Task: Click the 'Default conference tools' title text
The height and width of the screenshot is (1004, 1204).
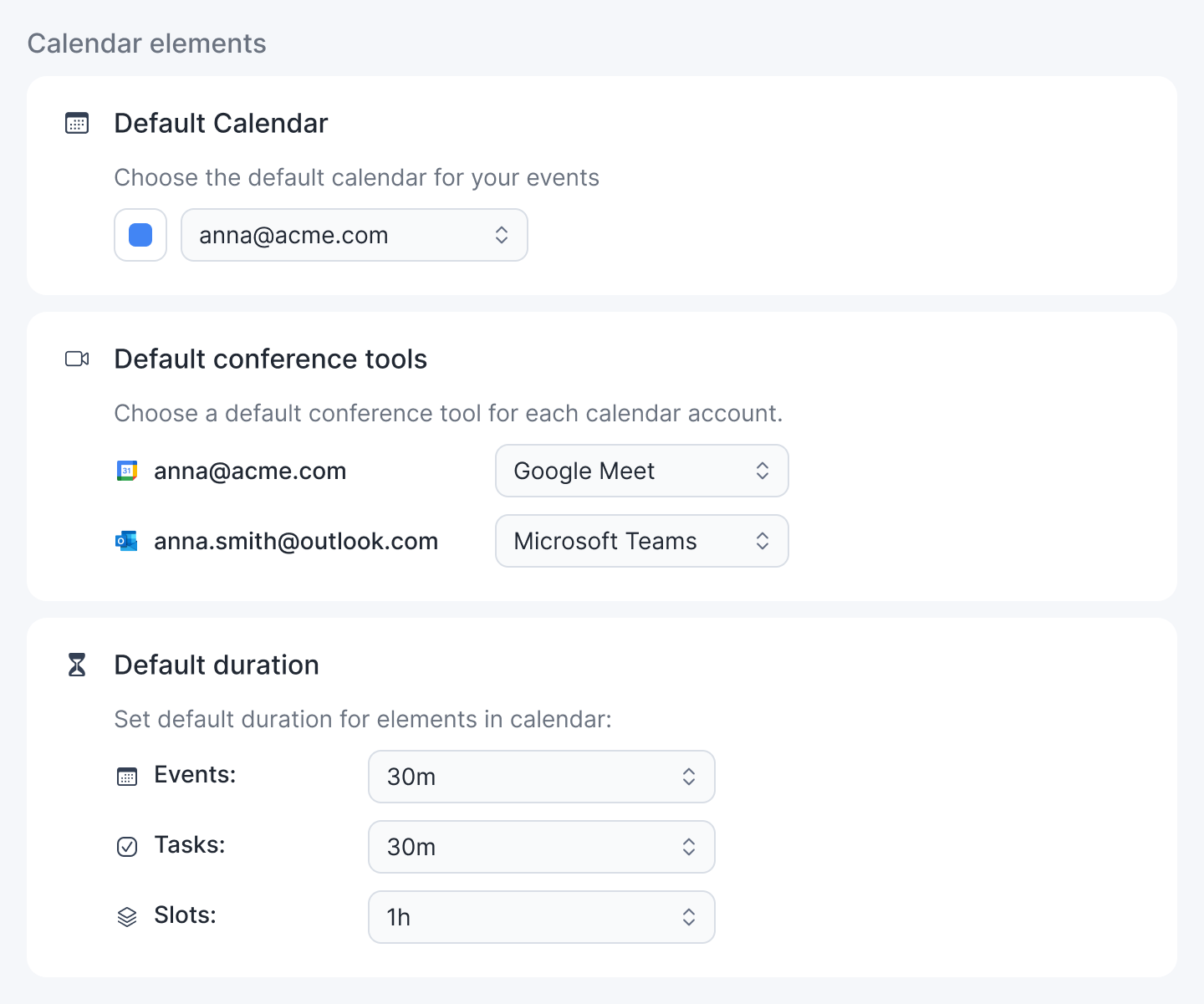Action: tap(270, 359)
